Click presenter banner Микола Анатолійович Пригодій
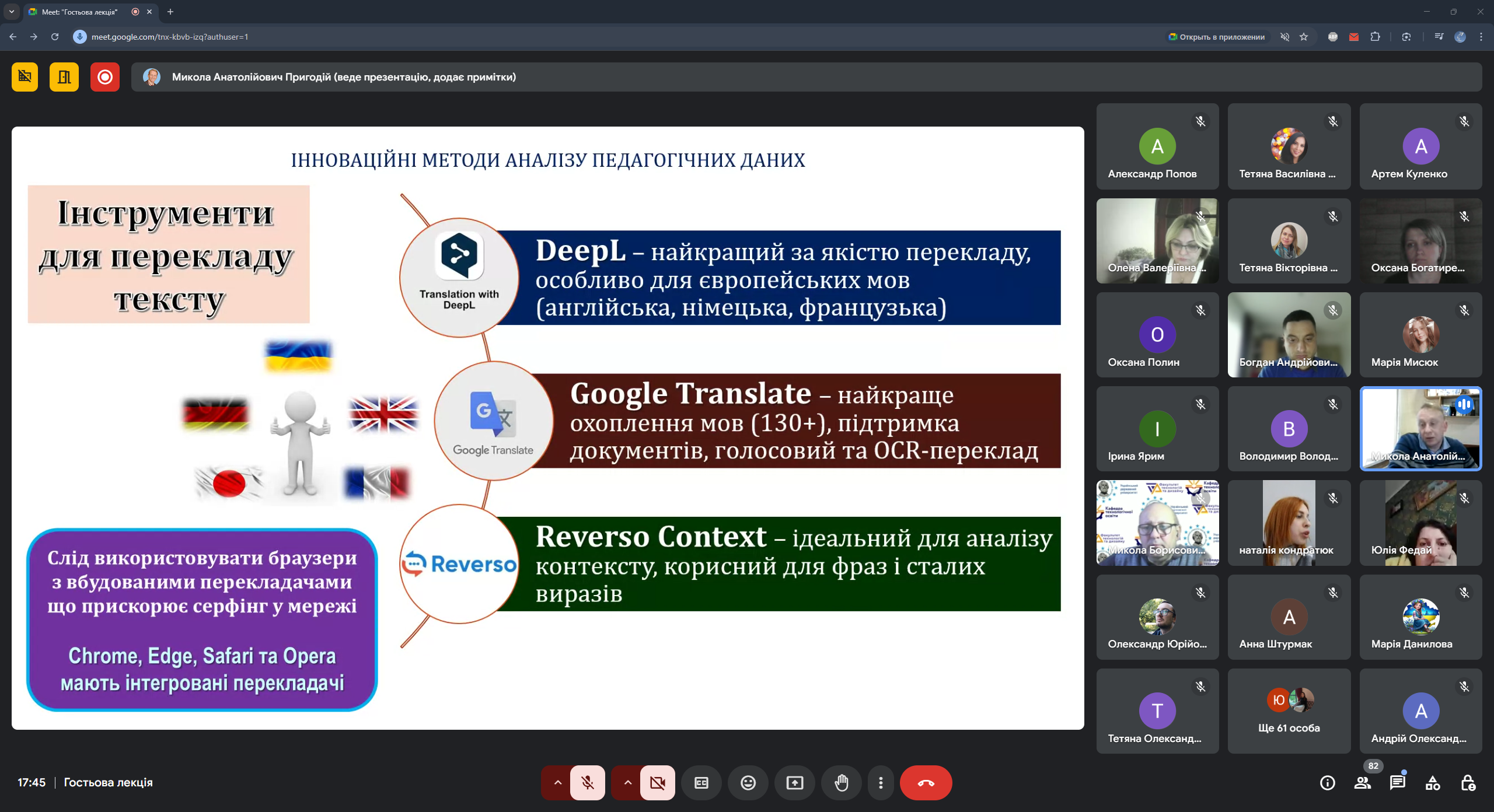Screen dimensions: 1494x812 tap(807, 77)
